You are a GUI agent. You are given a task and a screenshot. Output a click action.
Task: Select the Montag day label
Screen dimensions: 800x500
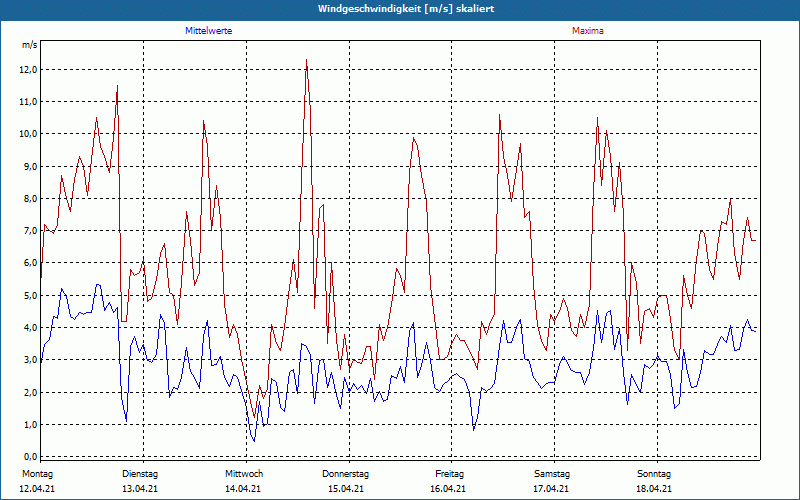(x=37, y=474)
